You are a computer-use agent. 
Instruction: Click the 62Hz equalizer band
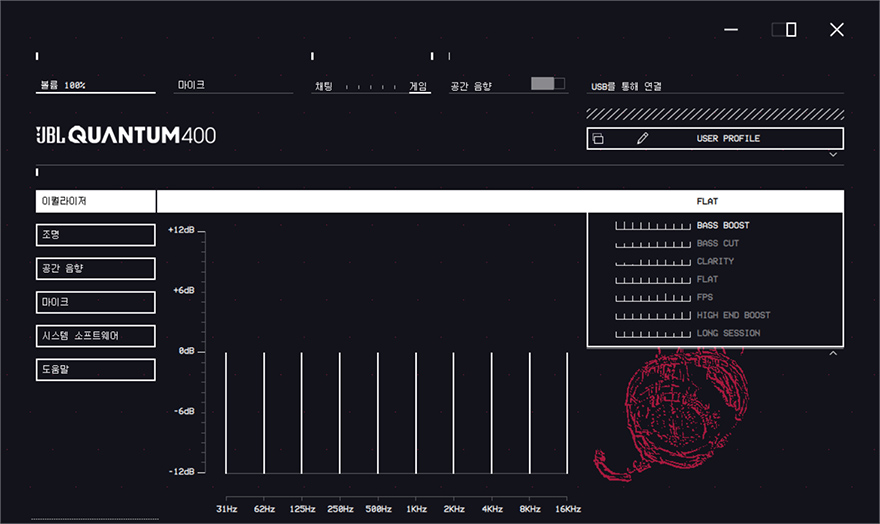point(264,413)
